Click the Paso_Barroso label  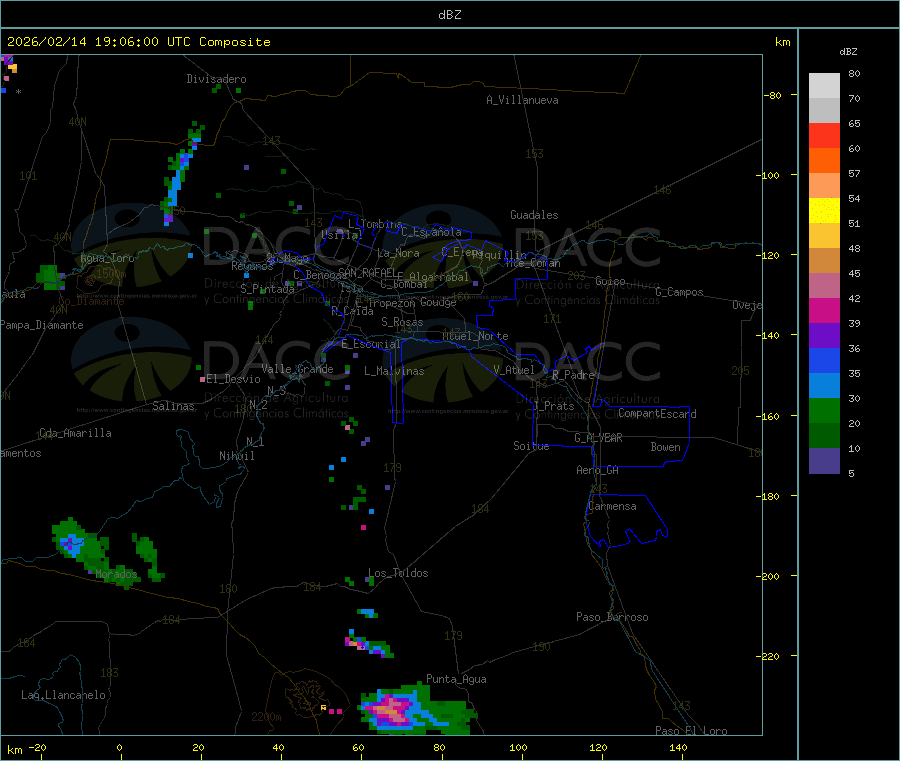(x=612, y=617)
